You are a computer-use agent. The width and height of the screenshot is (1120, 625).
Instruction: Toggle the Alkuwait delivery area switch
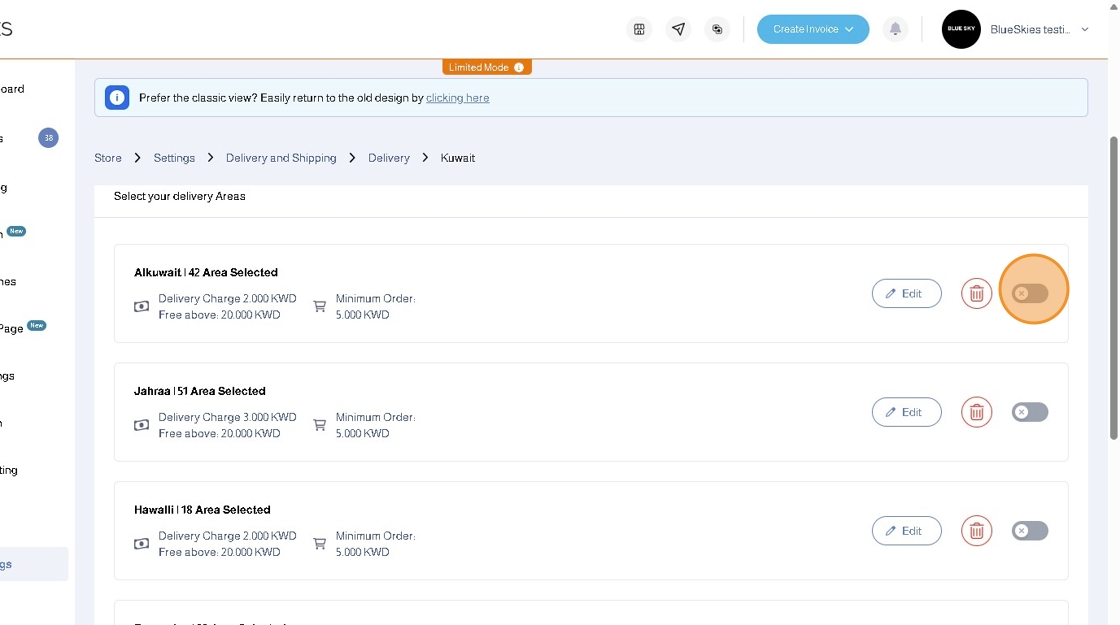(x=1030, y=294)
